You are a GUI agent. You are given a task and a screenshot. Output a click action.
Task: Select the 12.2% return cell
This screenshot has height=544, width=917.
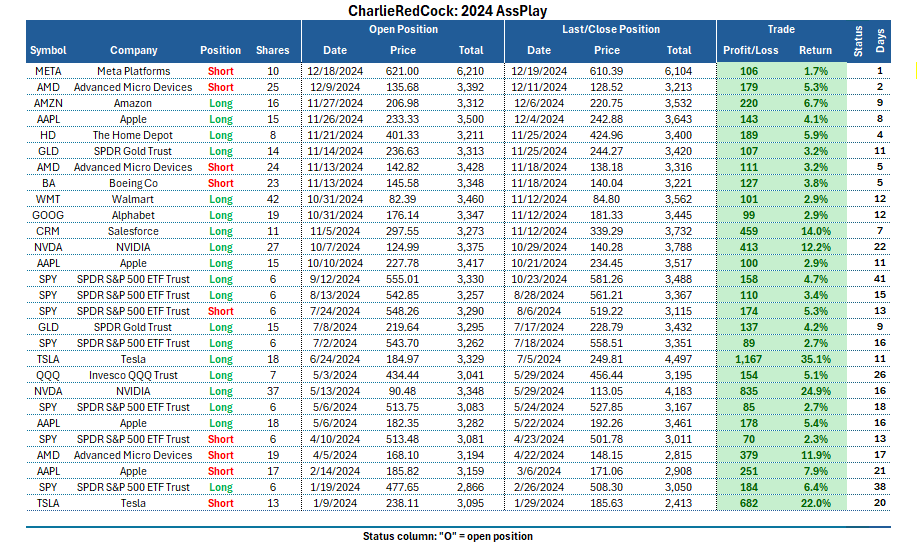tap(815, 247)
